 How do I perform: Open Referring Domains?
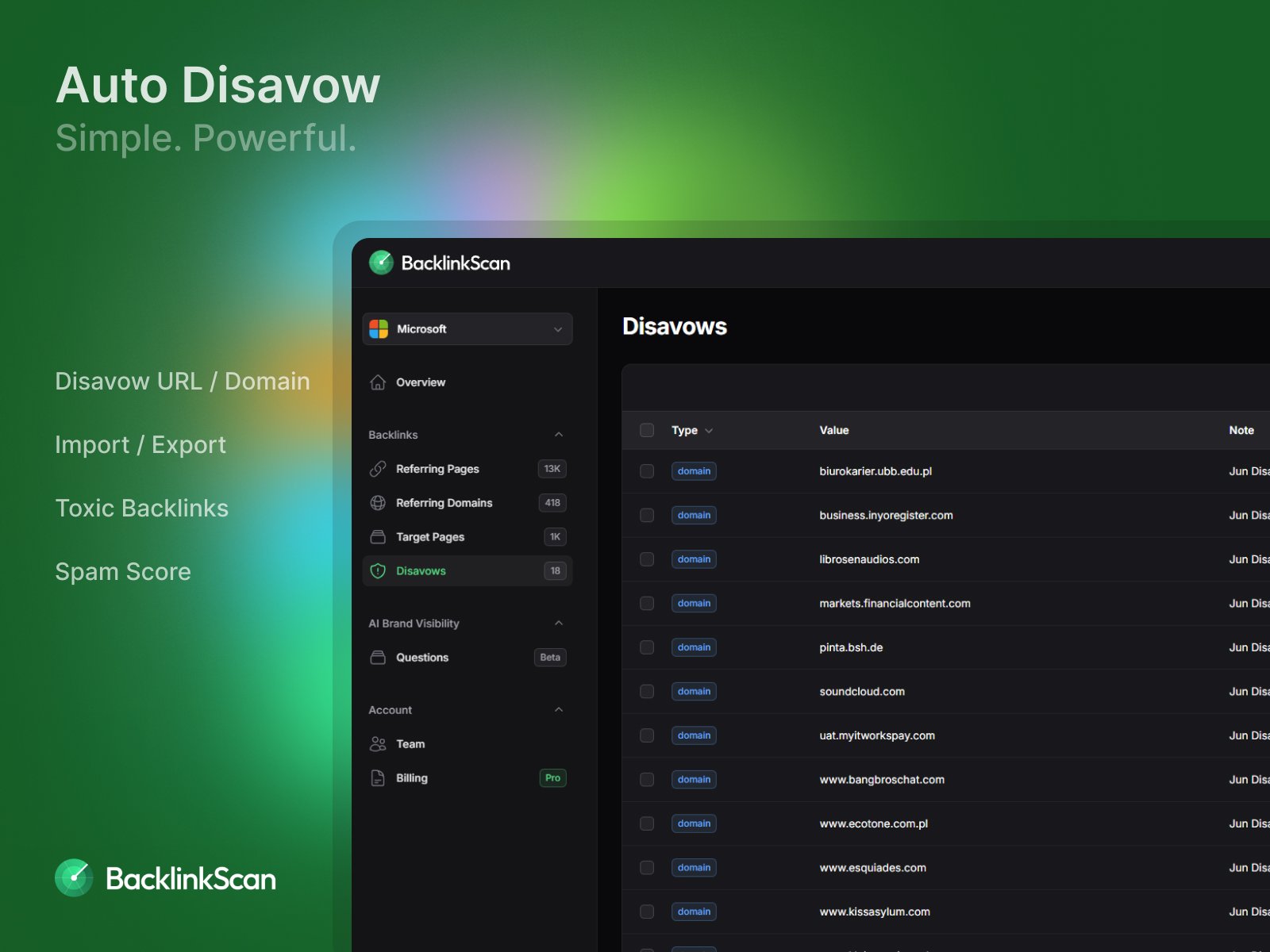tap(468, 503)
